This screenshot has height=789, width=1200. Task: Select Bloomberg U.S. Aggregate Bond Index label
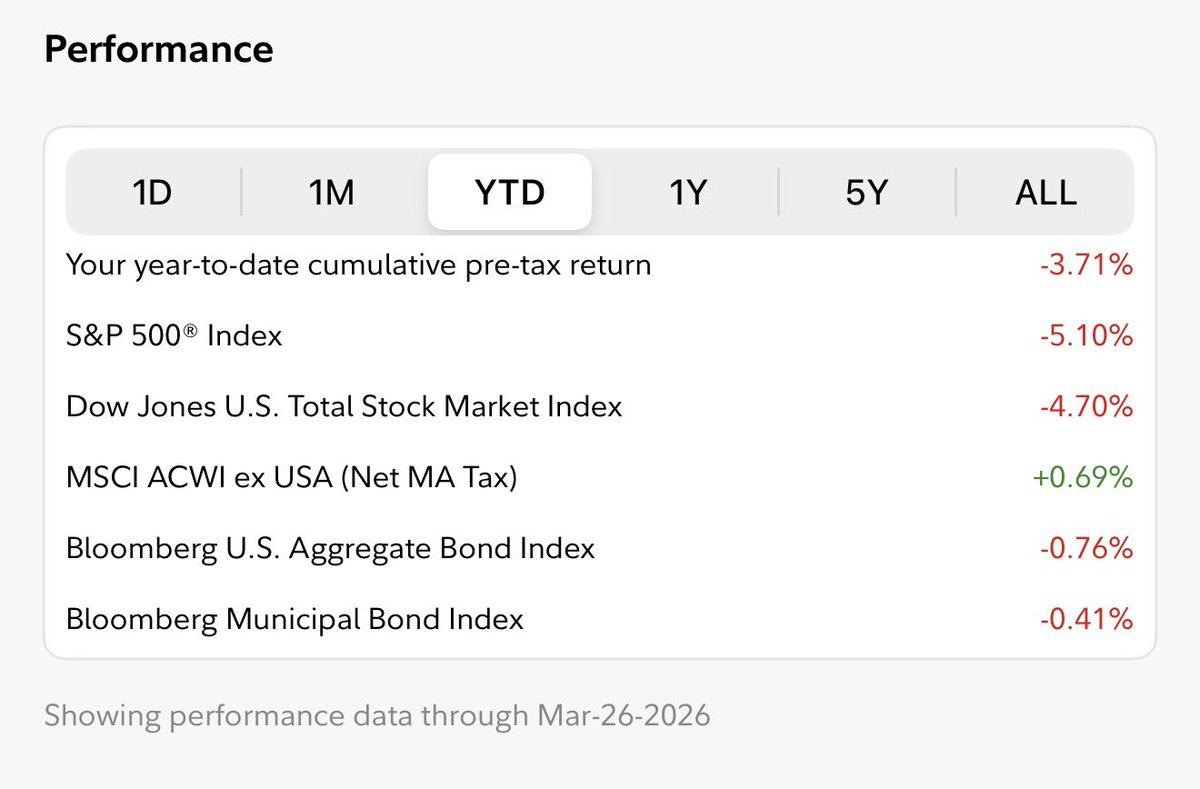click(330, 548)
